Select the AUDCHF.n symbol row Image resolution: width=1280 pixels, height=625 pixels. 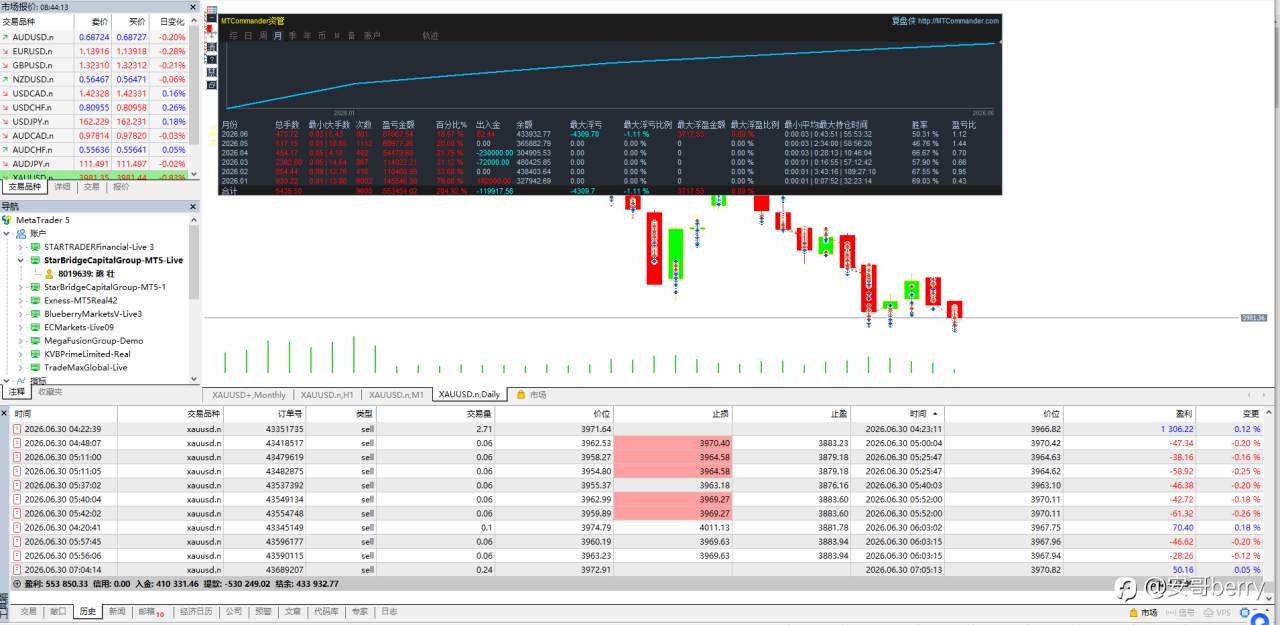pos(95,149)
